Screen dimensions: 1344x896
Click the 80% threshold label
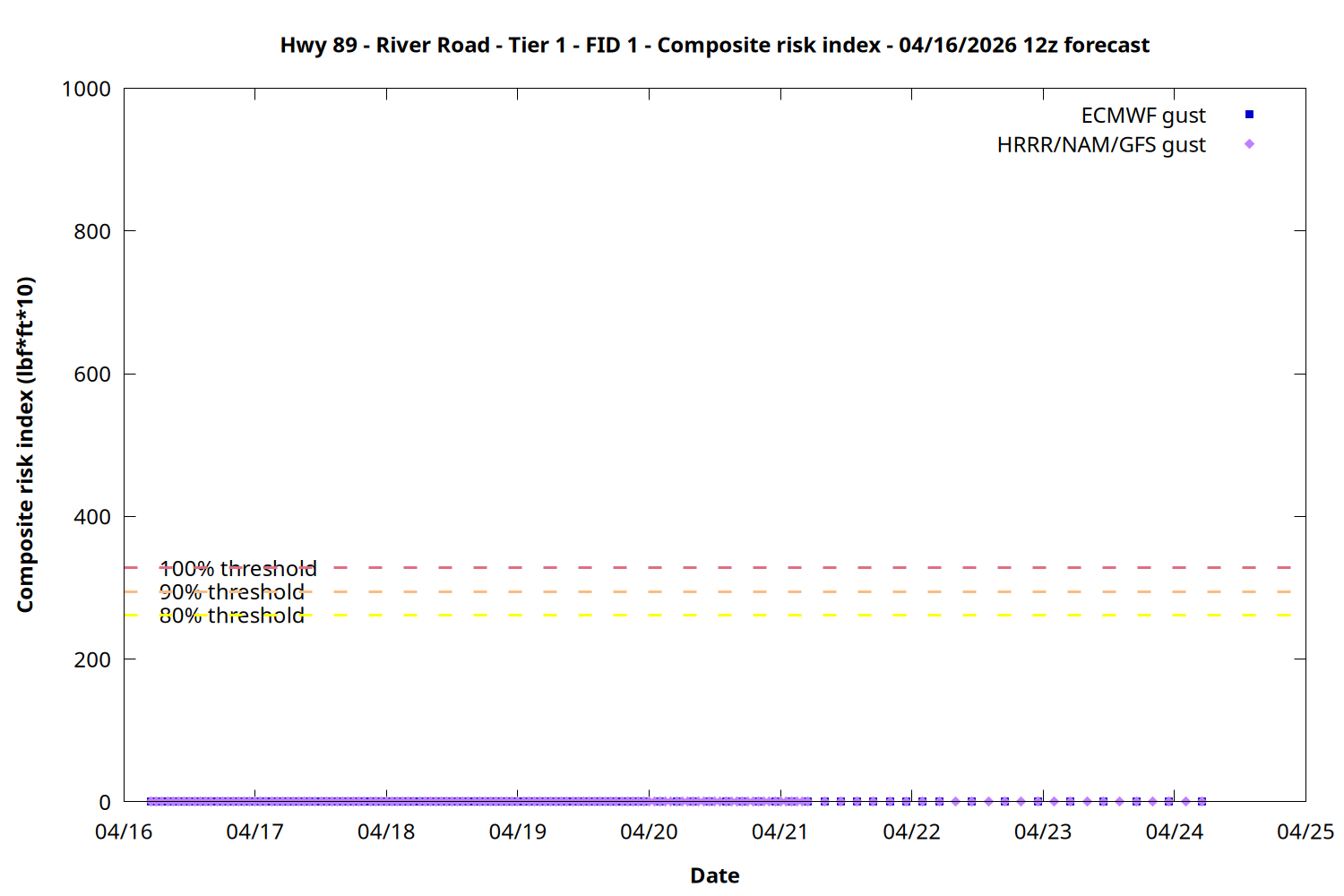[x=231, y=616]
